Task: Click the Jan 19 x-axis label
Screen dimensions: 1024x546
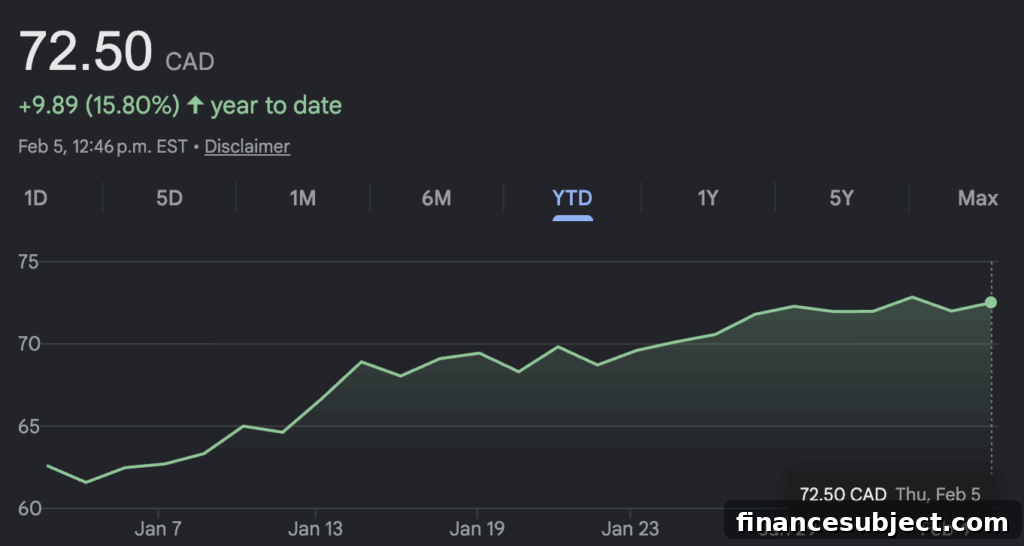Action: point(477,528)
